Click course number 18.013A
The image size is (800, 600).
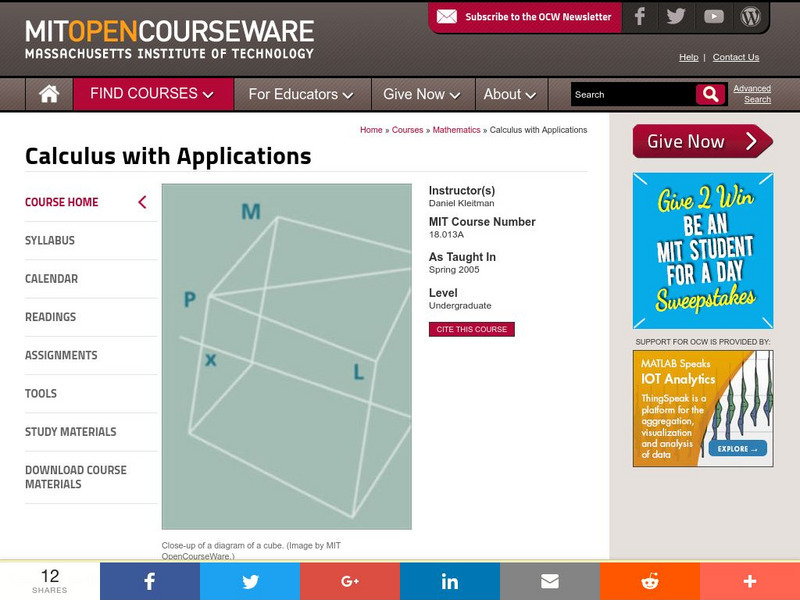tap(446, 235)
